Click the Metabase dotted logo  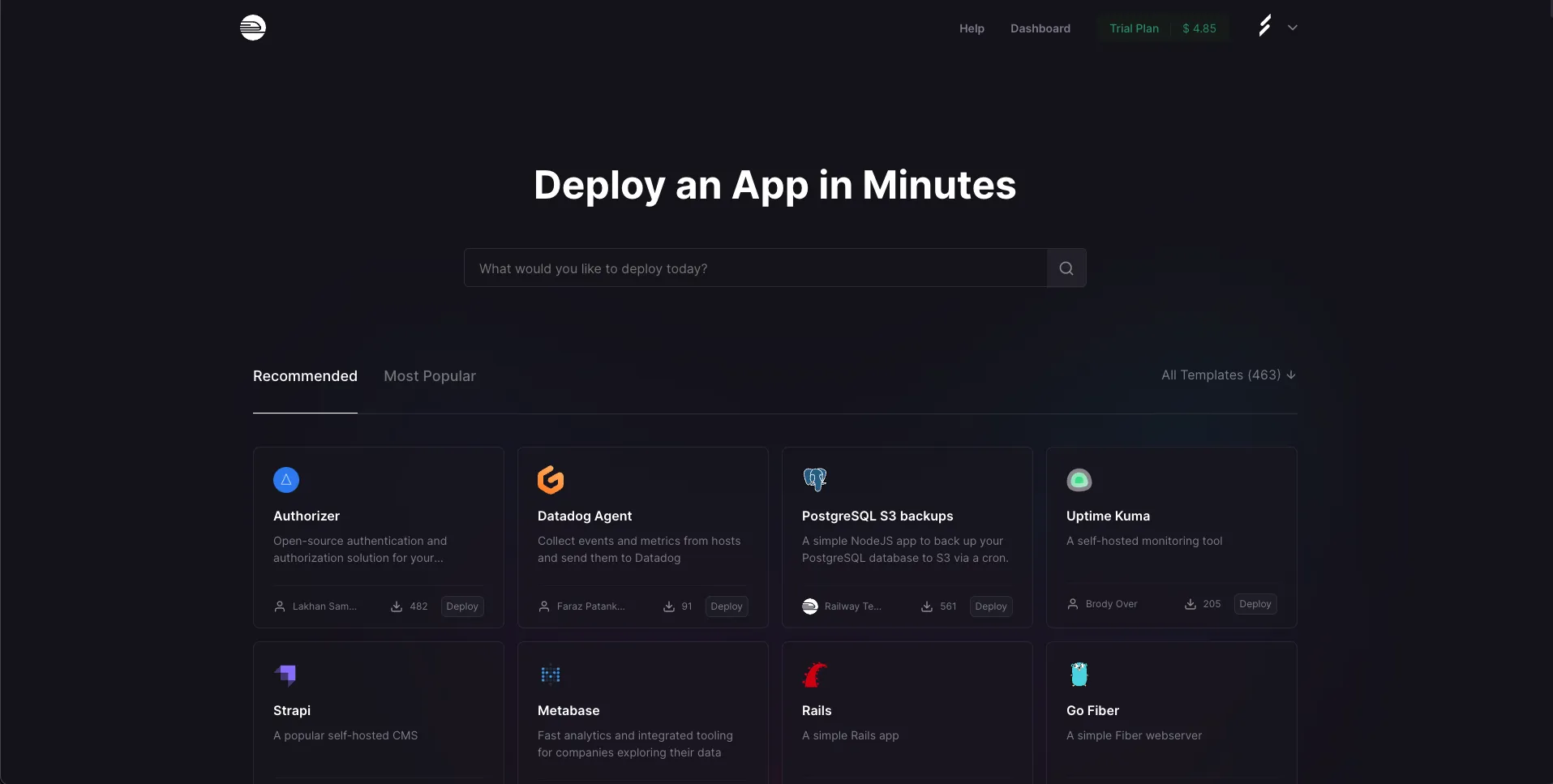pos(551,675)
